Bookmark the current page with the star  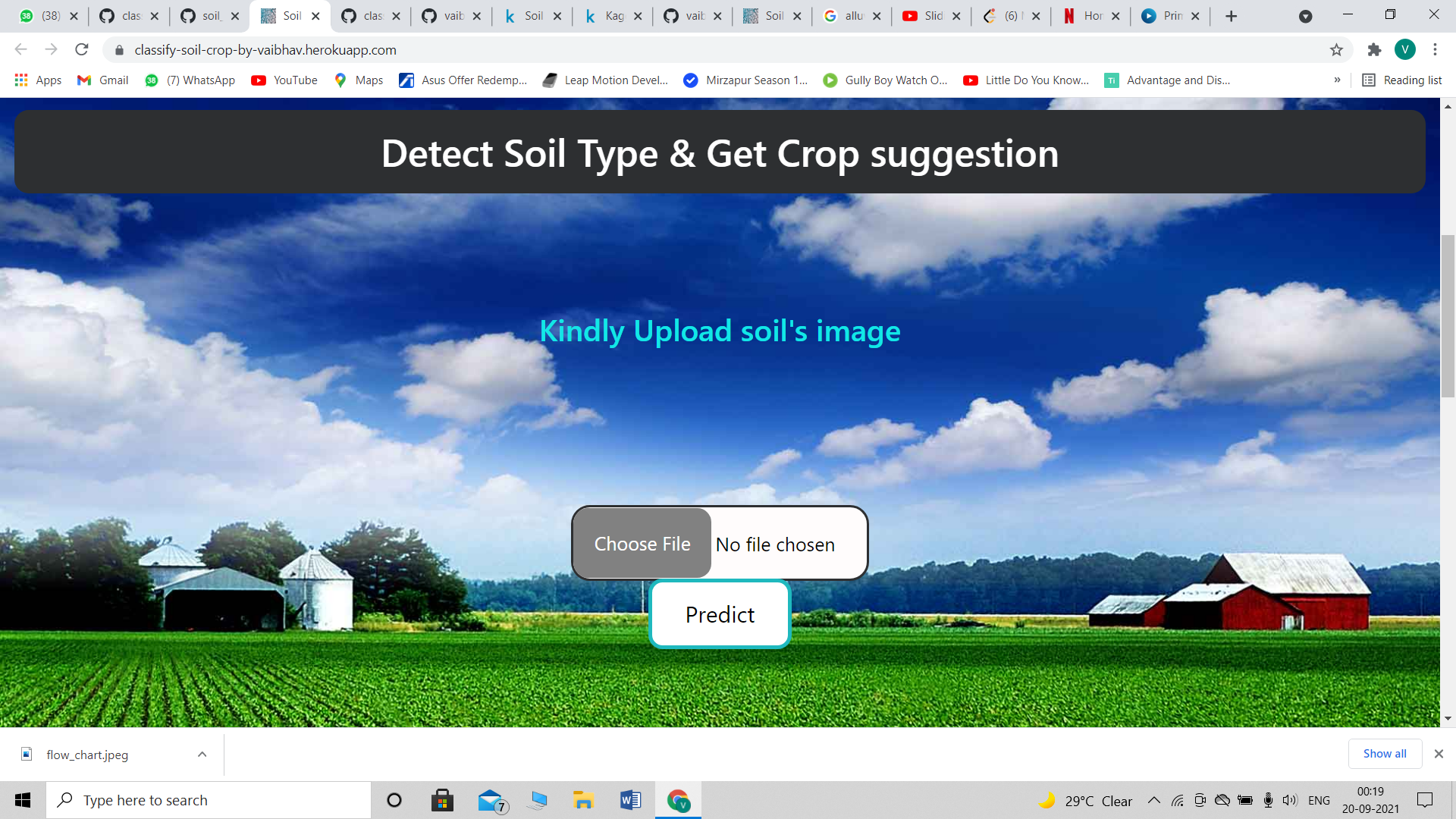point(1335,50)
